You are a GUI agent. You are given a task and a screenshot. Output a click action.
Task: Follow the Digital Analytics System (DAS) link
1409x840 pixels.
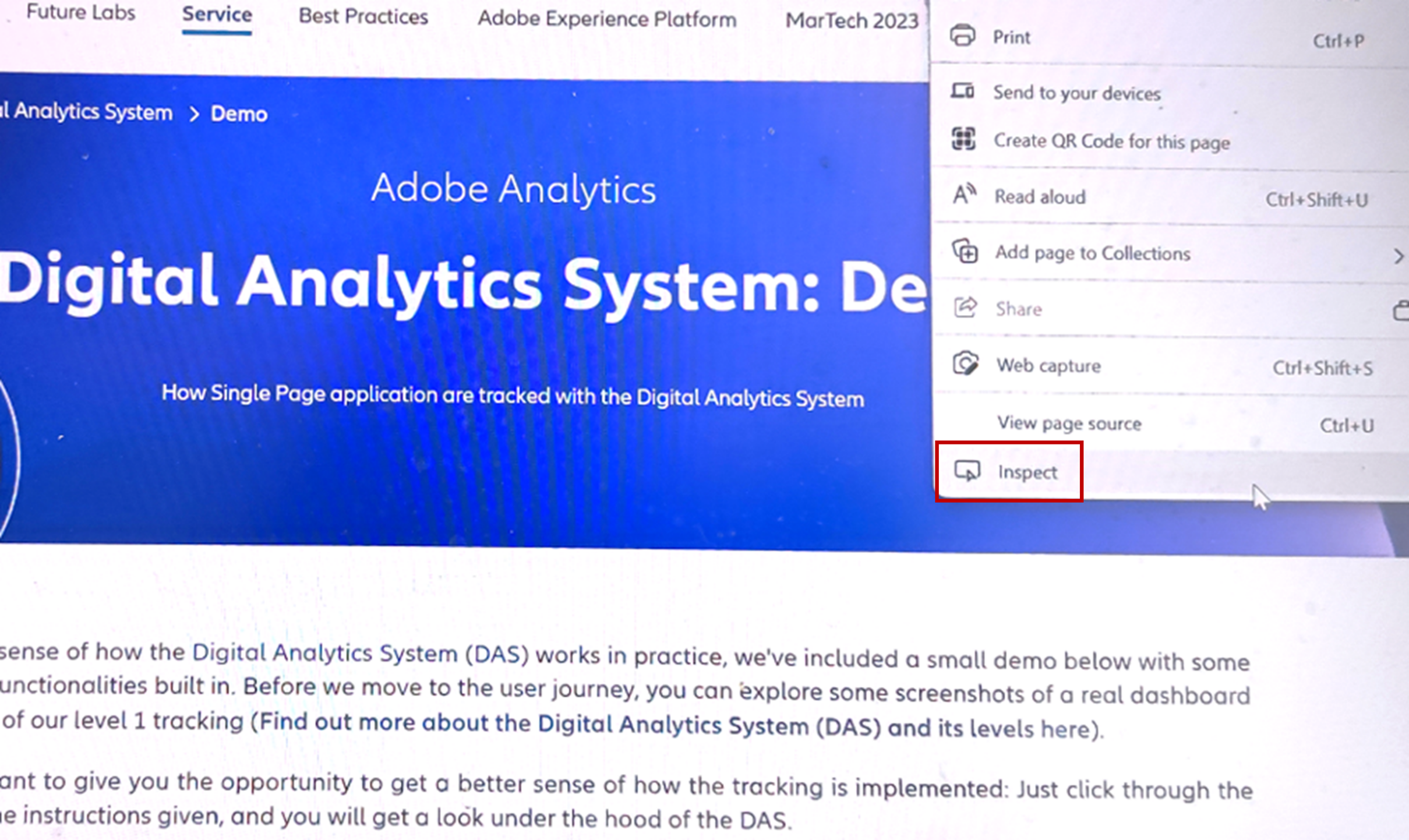(x=360, y=654)
